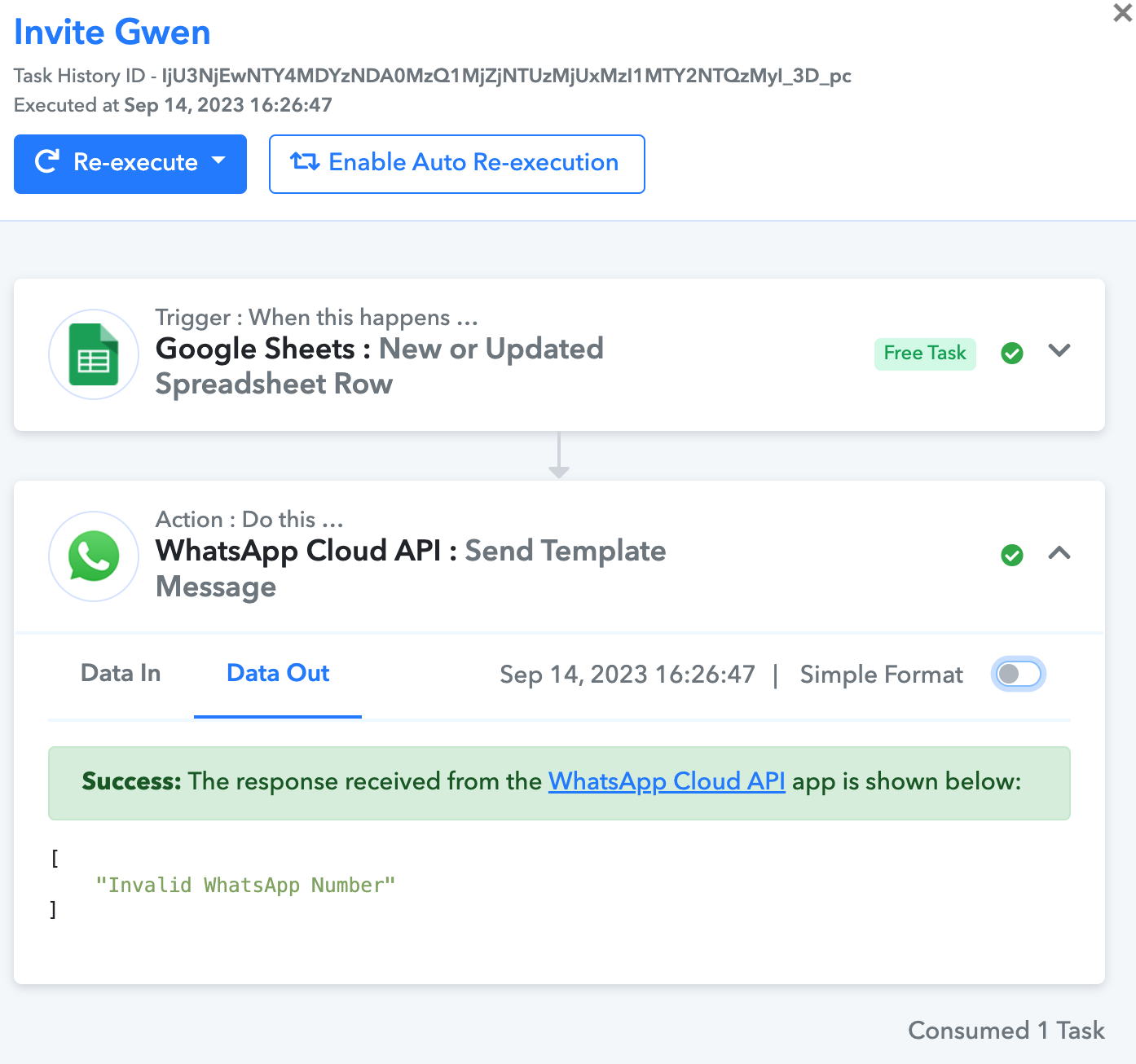This screenshot has width=1136, height=1064.
Task: Close the task history dialog
Action: [x=1123, y=13]
